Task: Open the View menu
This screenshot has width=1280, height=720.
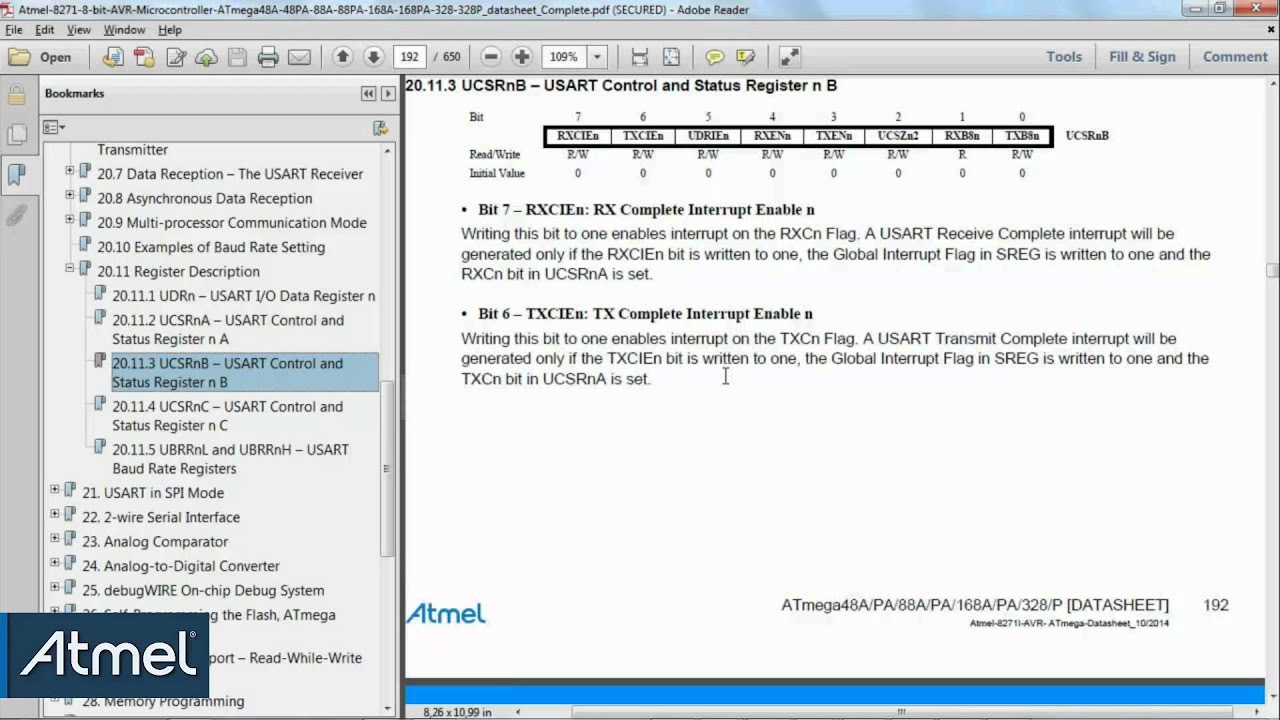Action: click(x=78, y=30)
